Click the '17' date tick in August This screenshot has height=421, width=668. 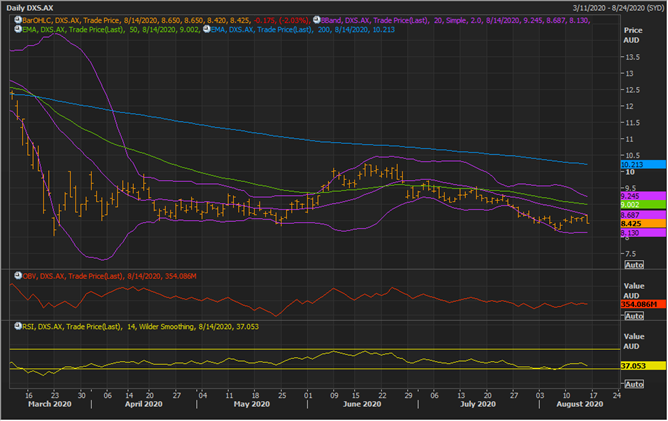593,395
